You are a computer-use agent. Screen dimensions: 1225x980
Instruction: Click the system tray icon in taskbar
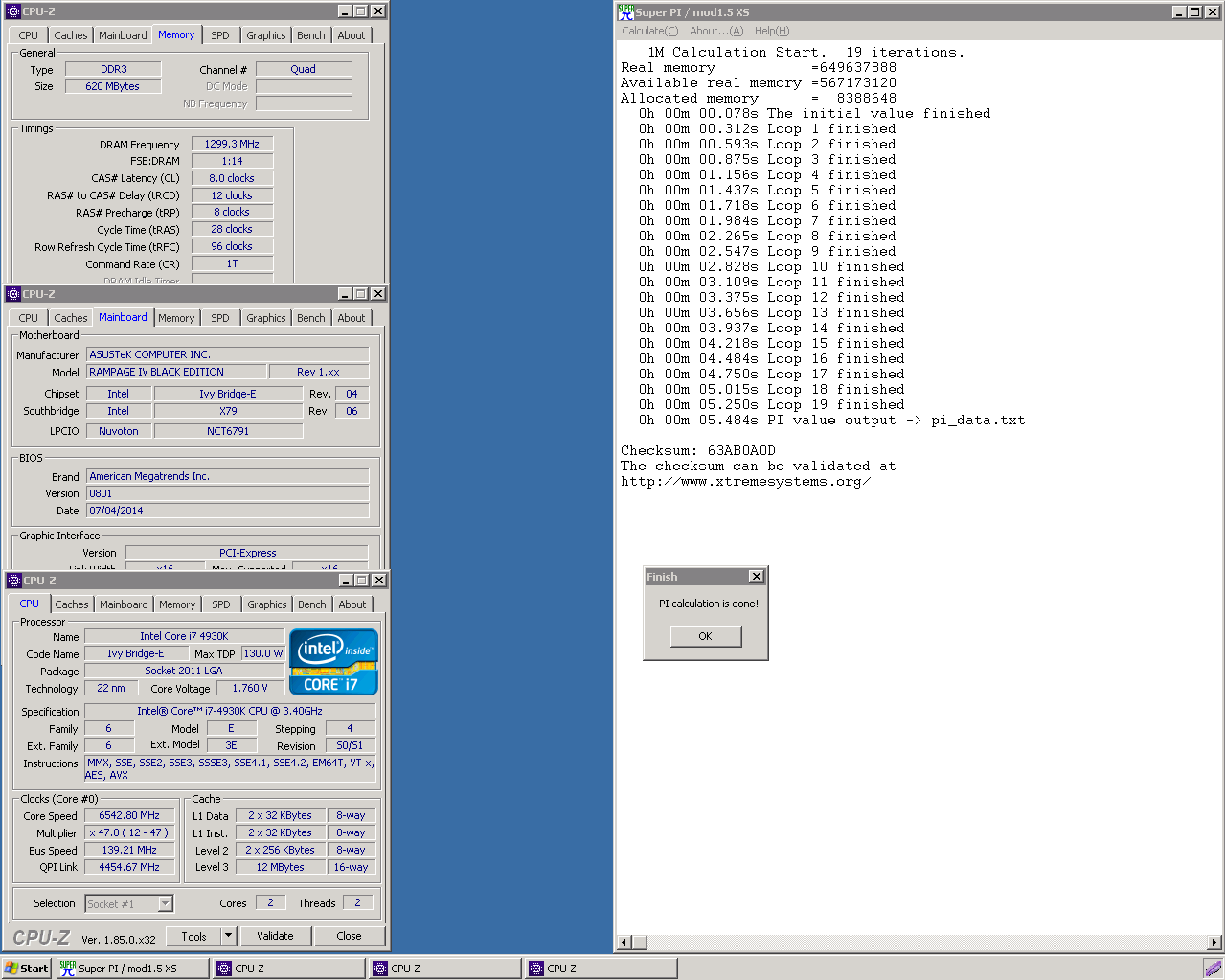click(1213, 969)
